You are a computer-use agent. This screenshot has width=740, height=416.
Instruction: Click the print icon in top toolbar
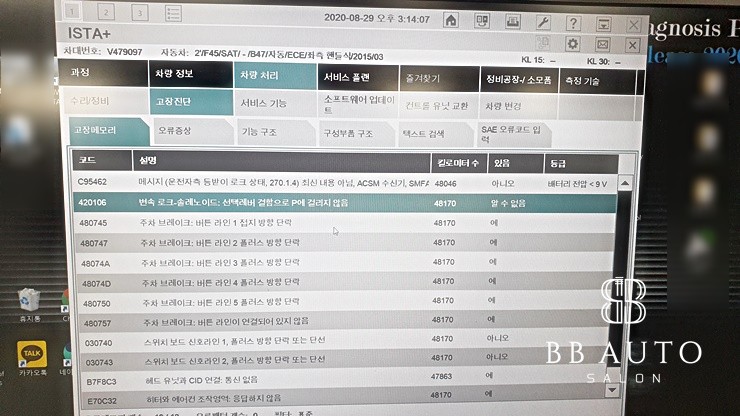click(x=513, y=21)
